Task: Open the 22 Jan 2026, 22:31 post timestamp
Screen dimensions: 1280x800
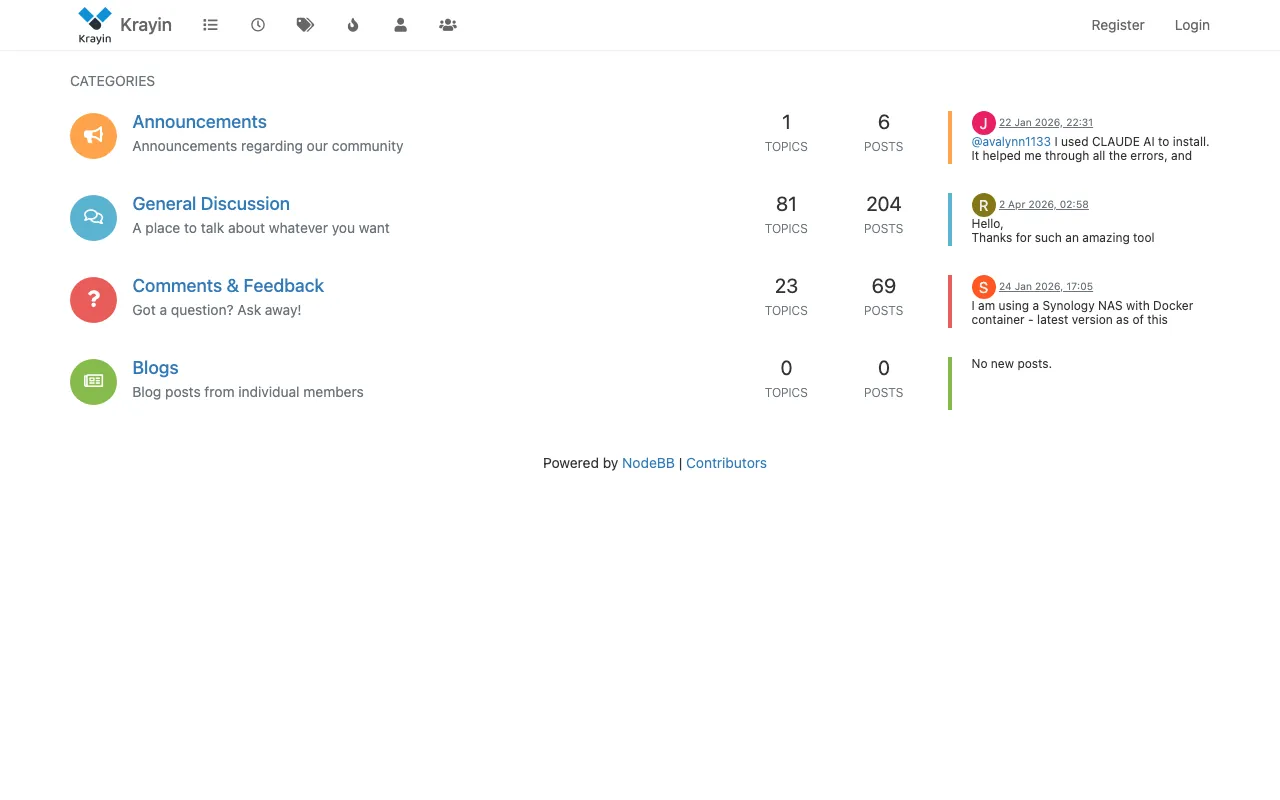Action: click(x=1046, y=123)
